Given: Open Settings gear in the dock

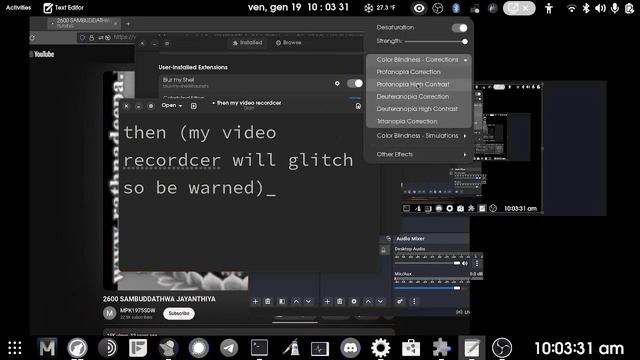Looking at the screenshot, I should (380, 348).
